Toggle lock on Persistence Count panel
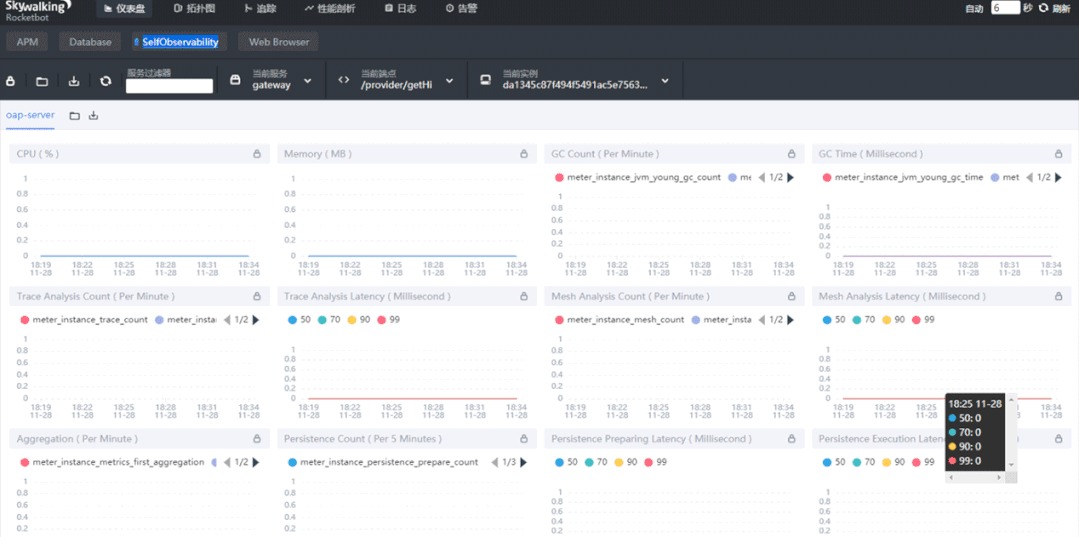Viewport: 1079px width, 537px height. click(524, 439)
